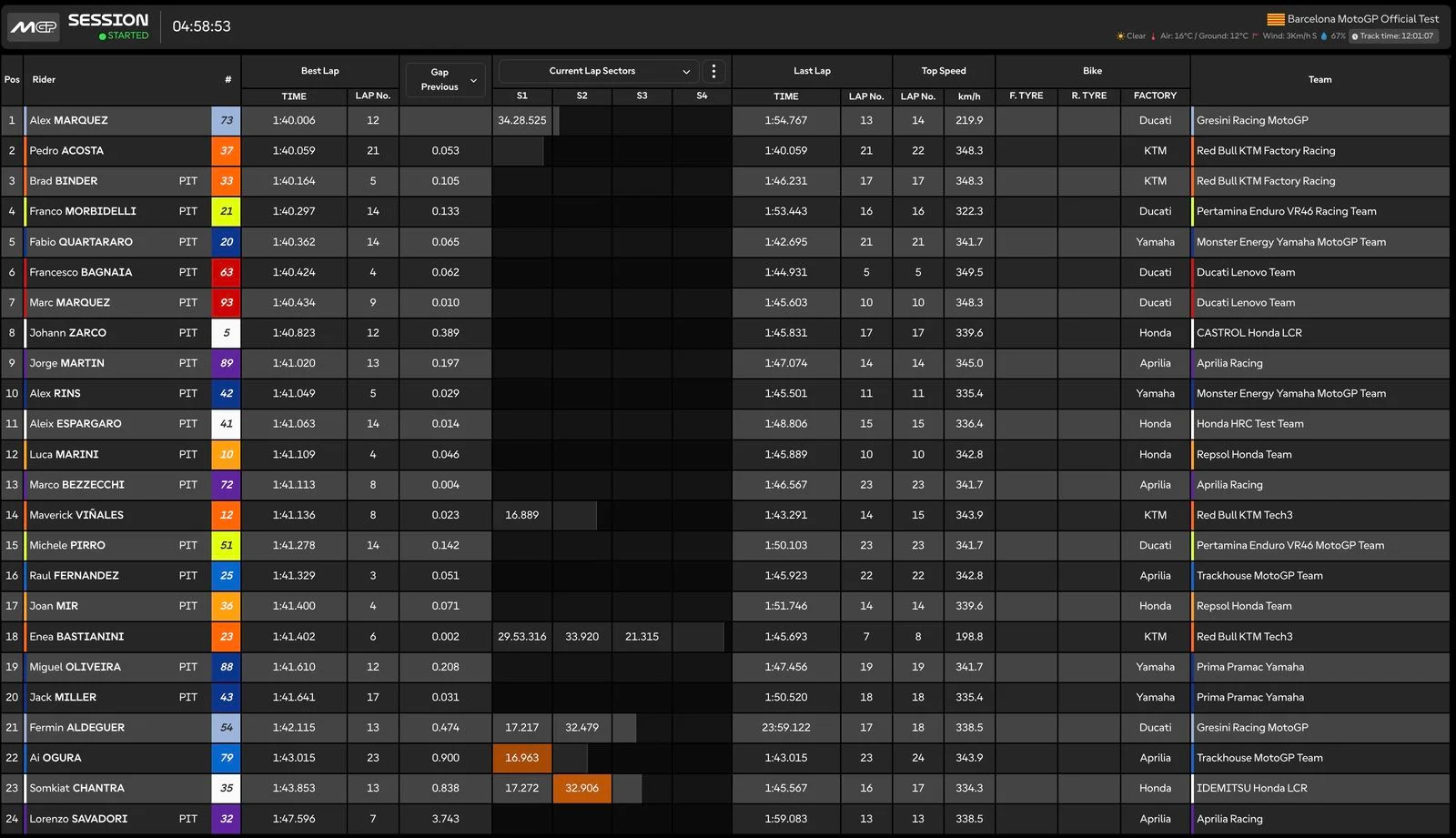Select rider Somkiat CHANTRA

[76, 788]
